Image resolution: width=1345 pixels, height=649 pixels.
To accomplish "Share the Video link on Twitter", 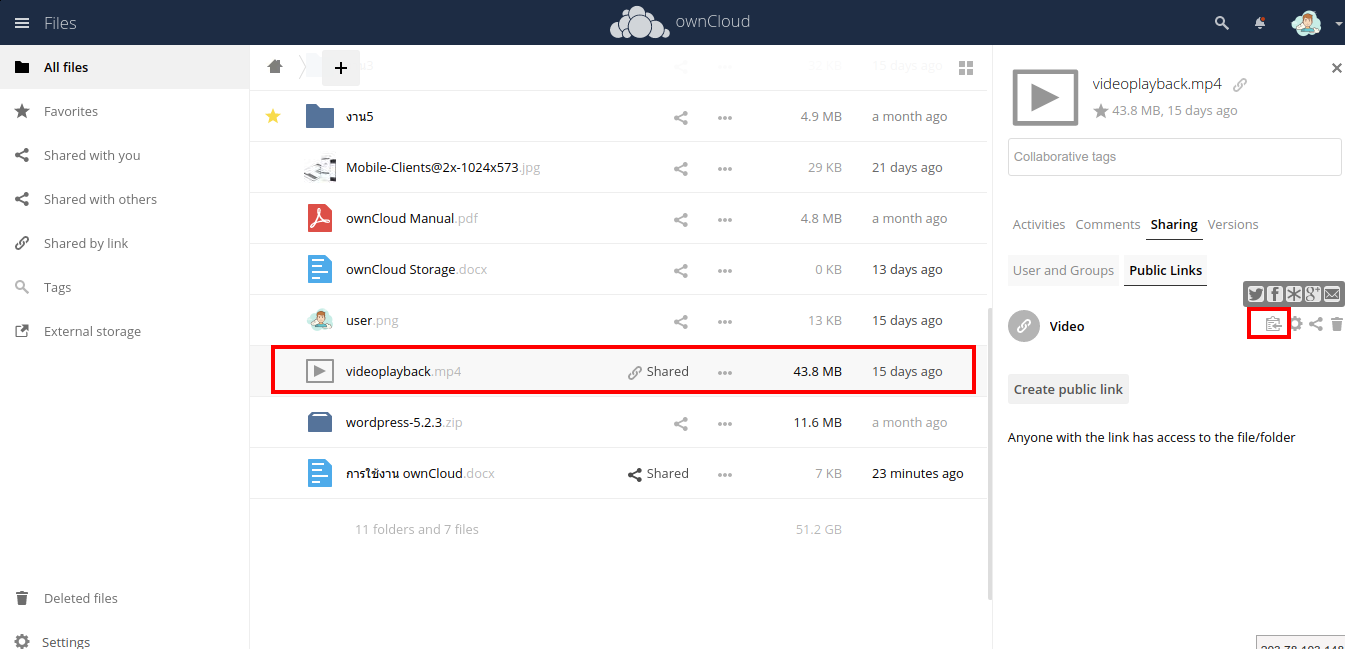I will pos(1256,294).
